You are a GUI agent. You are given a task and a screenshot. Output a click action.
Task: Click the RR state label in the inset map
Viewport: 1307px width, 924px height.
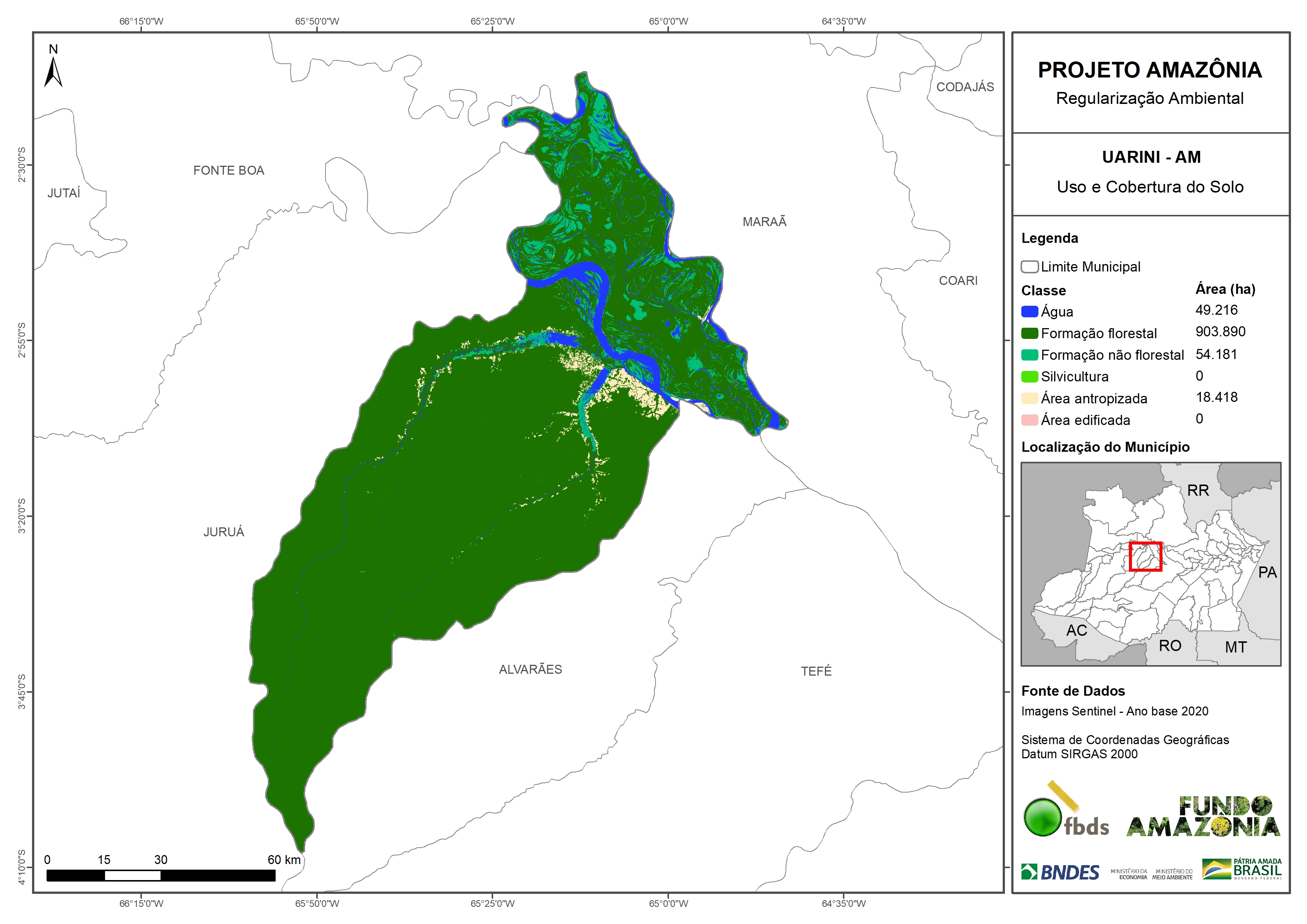[1198, 490]
